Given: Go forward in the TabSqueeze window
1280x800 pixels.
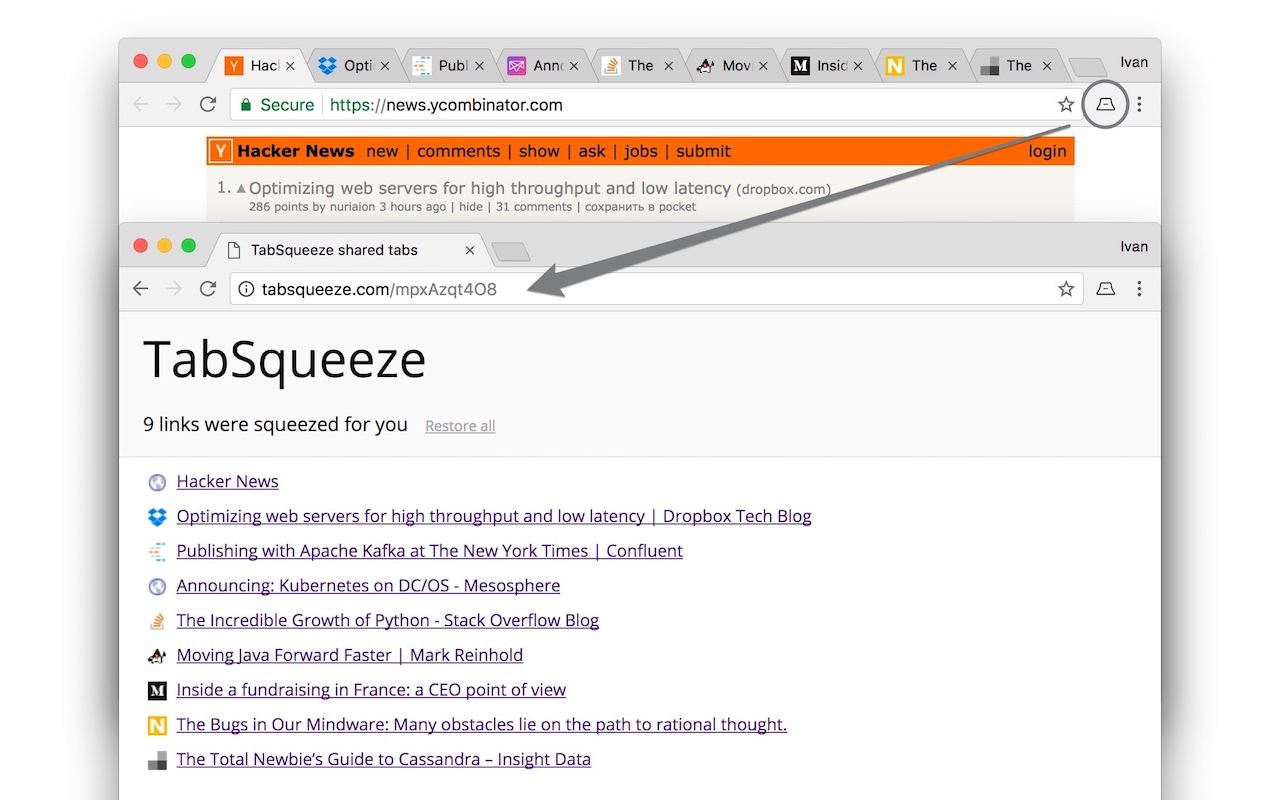Looking at the screenshot, I should [174, 289].
